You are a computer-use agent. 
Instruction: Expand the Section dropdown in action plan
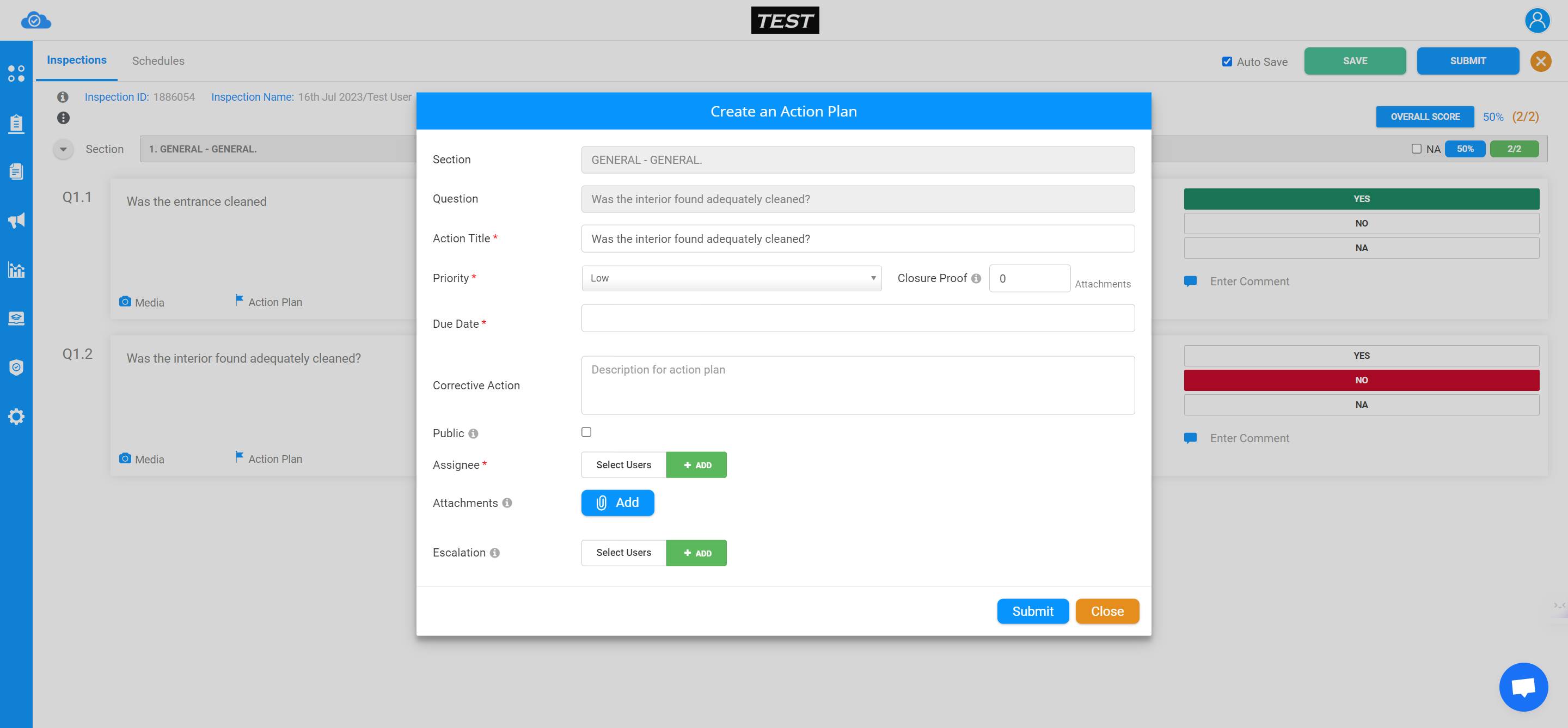click(858, 160)
